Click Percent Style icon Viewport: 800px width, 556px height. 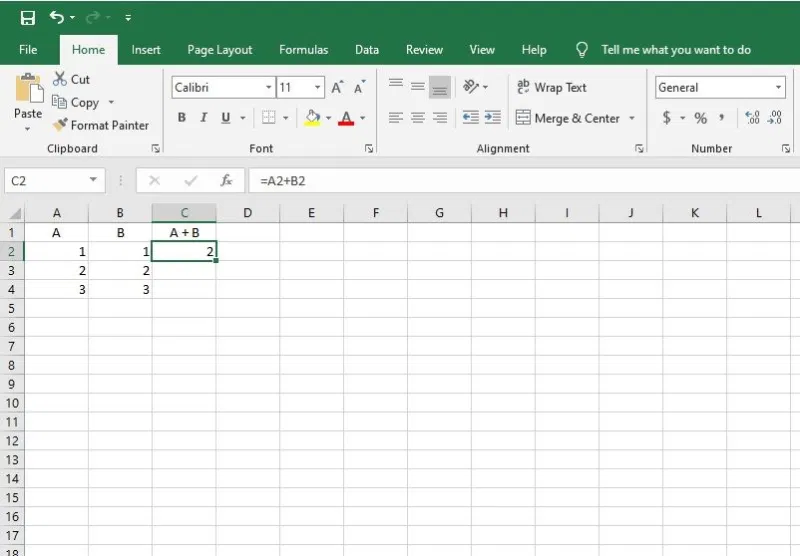(x=701, y=118)
